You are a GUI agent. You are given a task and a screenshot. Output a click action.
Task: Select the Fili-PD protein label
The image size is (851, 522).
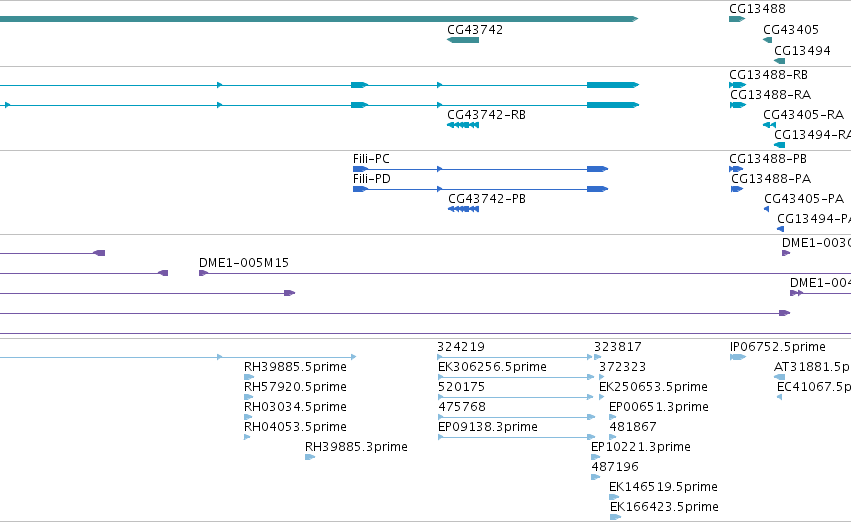pyautogui.click(x=372, y=179)
